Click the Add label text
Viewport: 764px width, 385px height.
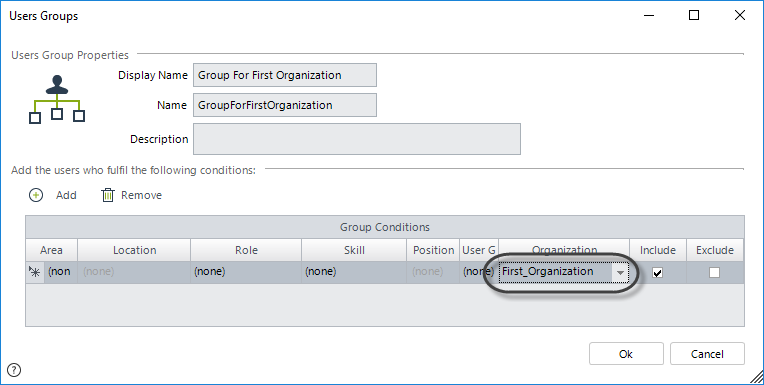click(66, 195)
